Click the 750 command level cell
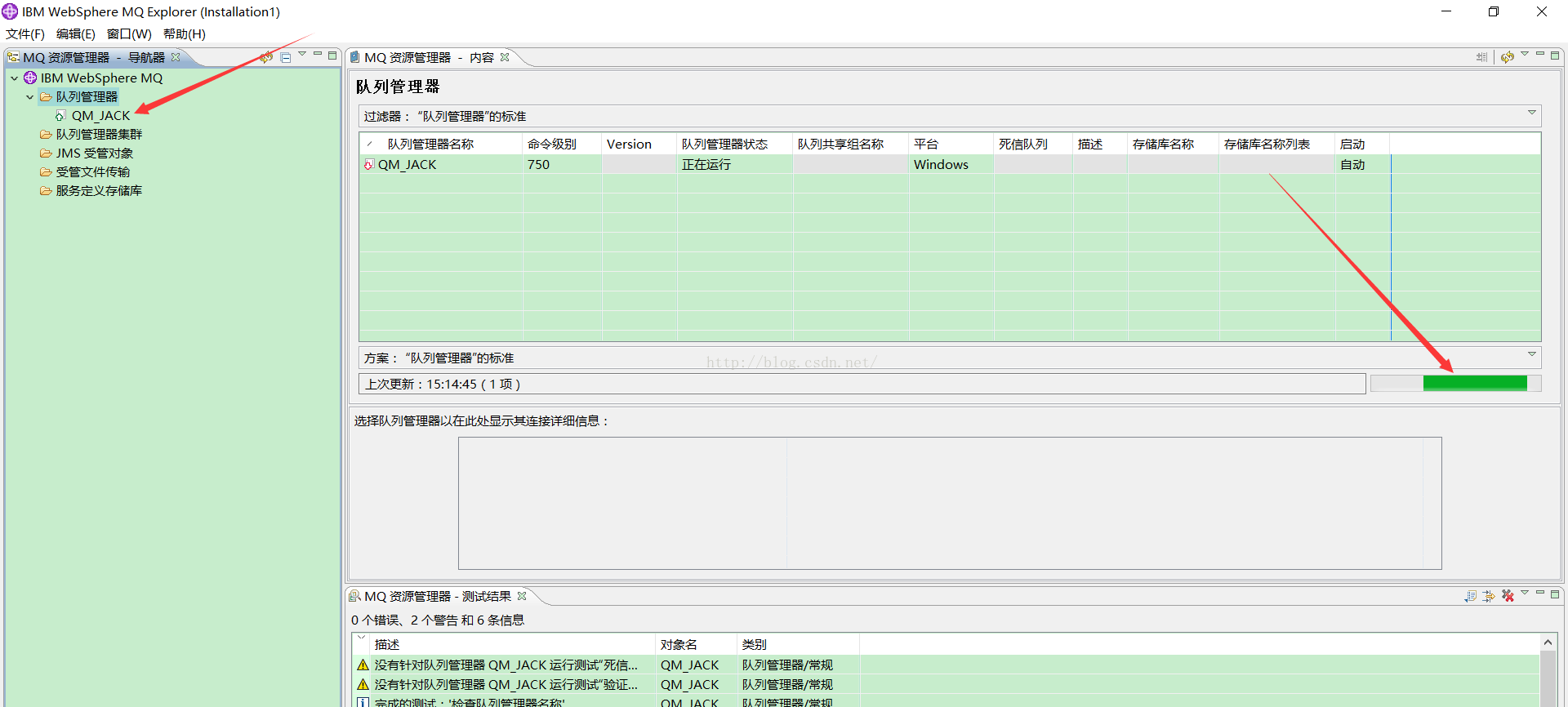 [562, 164]
